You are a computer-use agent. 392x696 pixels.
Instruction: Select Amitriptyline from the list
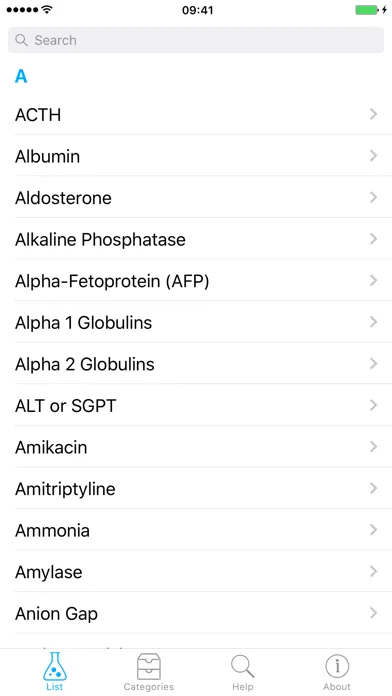(x=196, y=489)
